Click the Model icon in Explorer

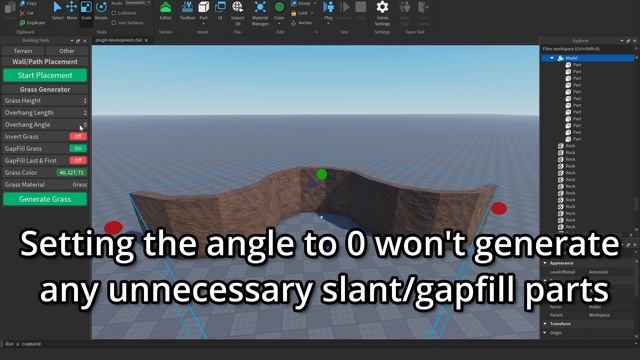pyautogui.click(x=561, y=58)
